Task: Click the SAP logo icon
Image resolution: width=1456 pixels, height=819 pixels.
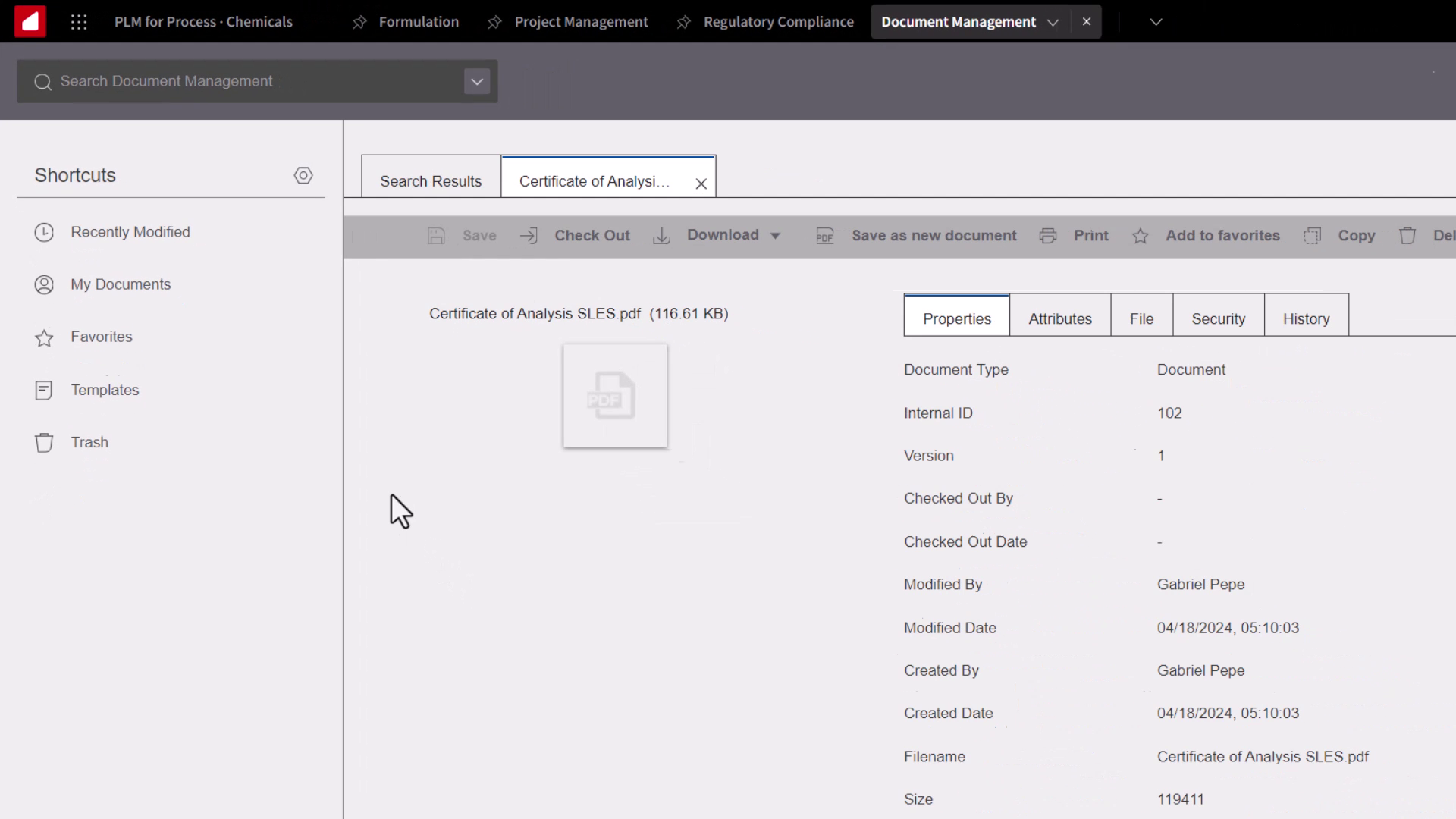Action: click(30, 20)
